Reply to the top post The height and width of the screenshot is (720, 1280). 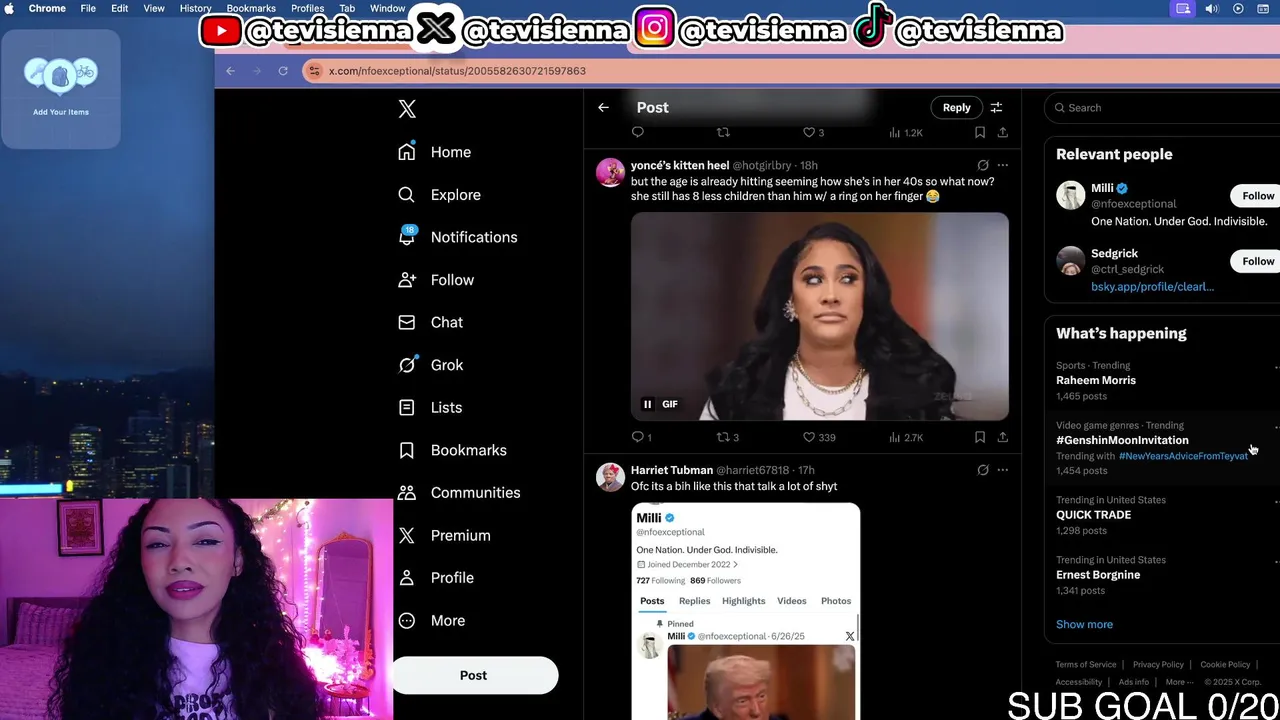coord(638,132)
